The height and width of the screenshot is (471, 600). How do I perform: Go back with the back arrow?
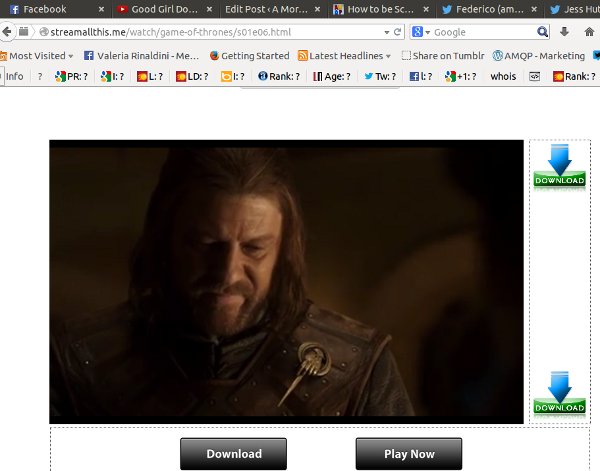click(7, 32)
